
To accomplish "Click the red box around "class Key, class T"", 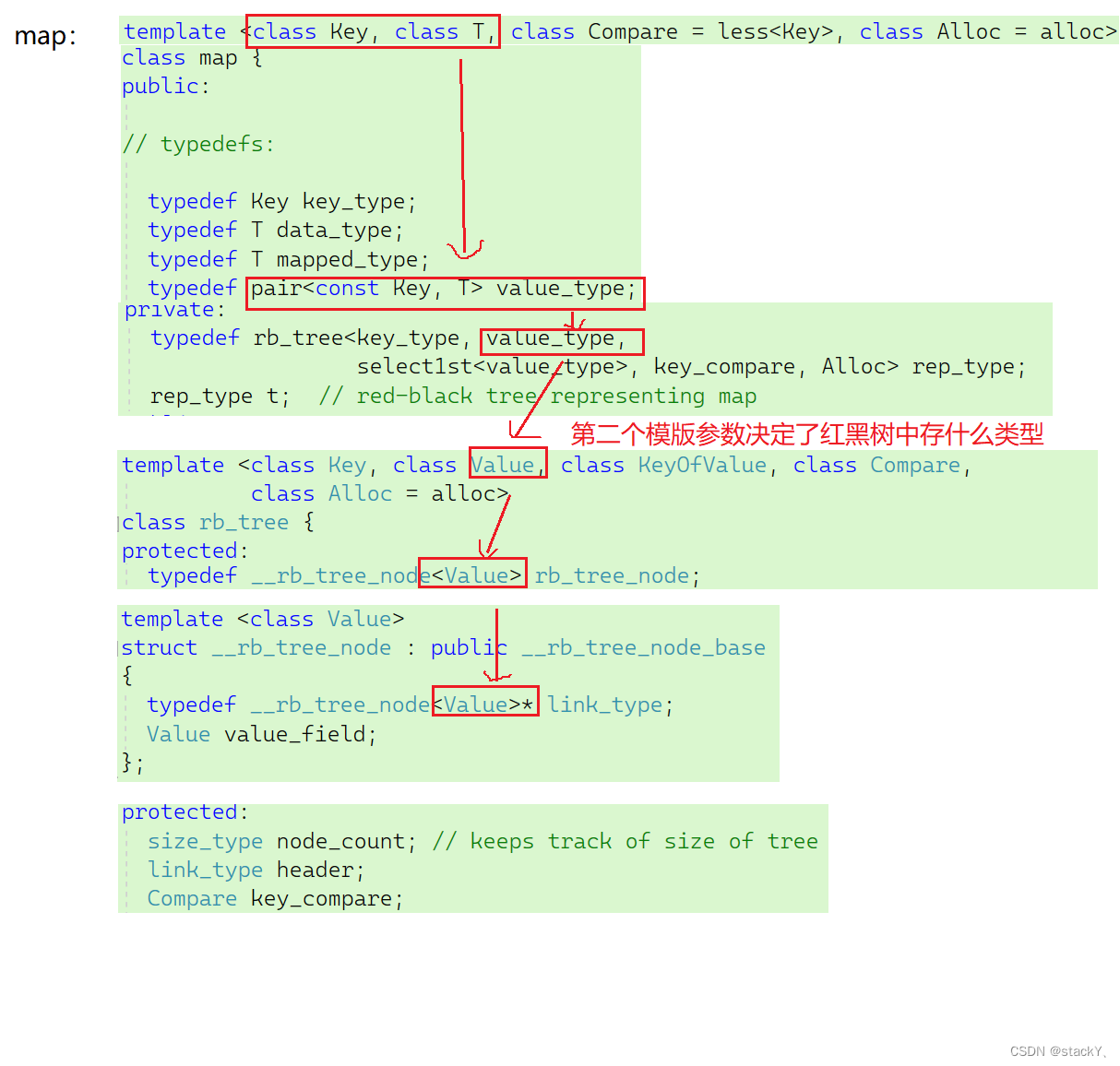I will tap(373, 30).
